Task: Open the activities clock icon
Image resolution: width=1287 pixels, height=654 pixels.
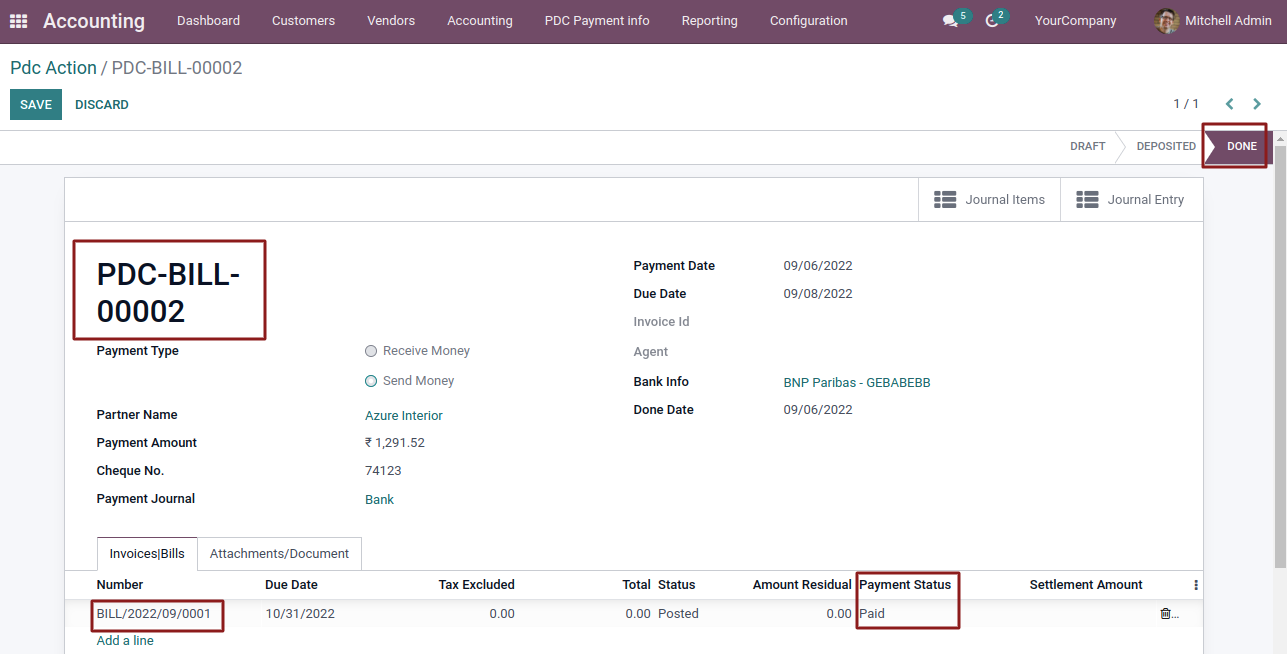Action: [992, 21]
